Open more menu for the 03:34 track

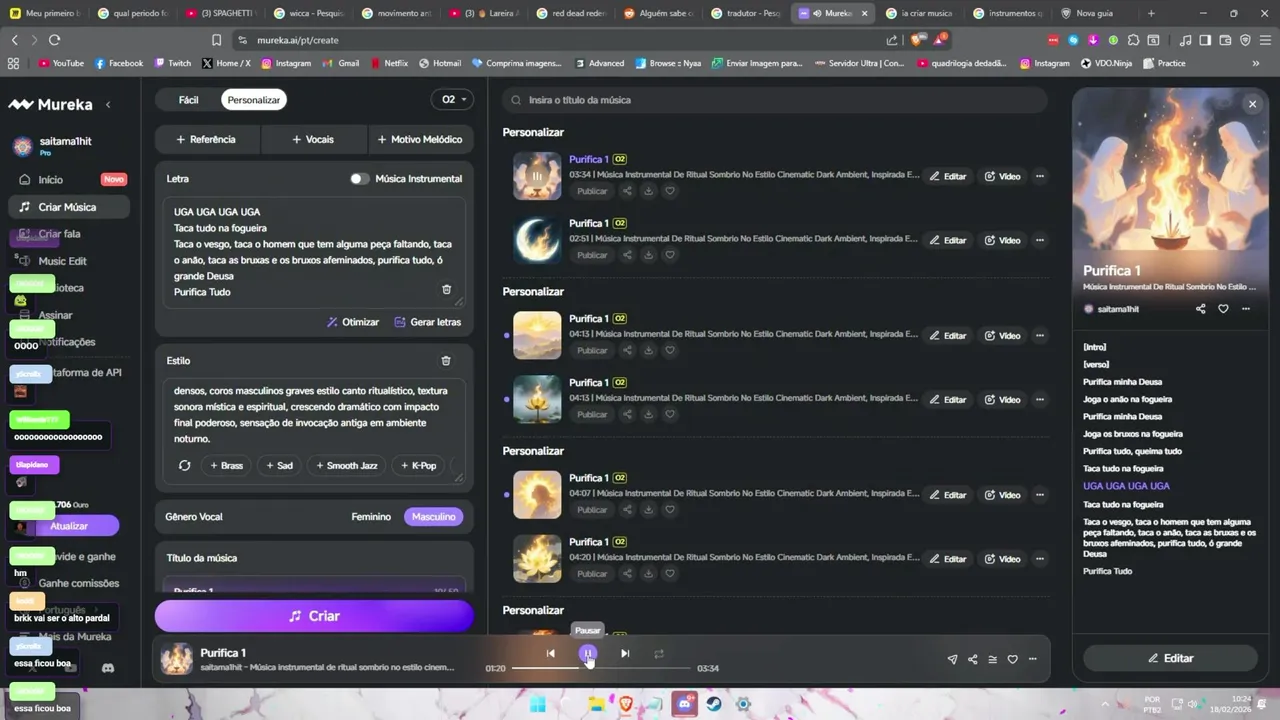1040,176
